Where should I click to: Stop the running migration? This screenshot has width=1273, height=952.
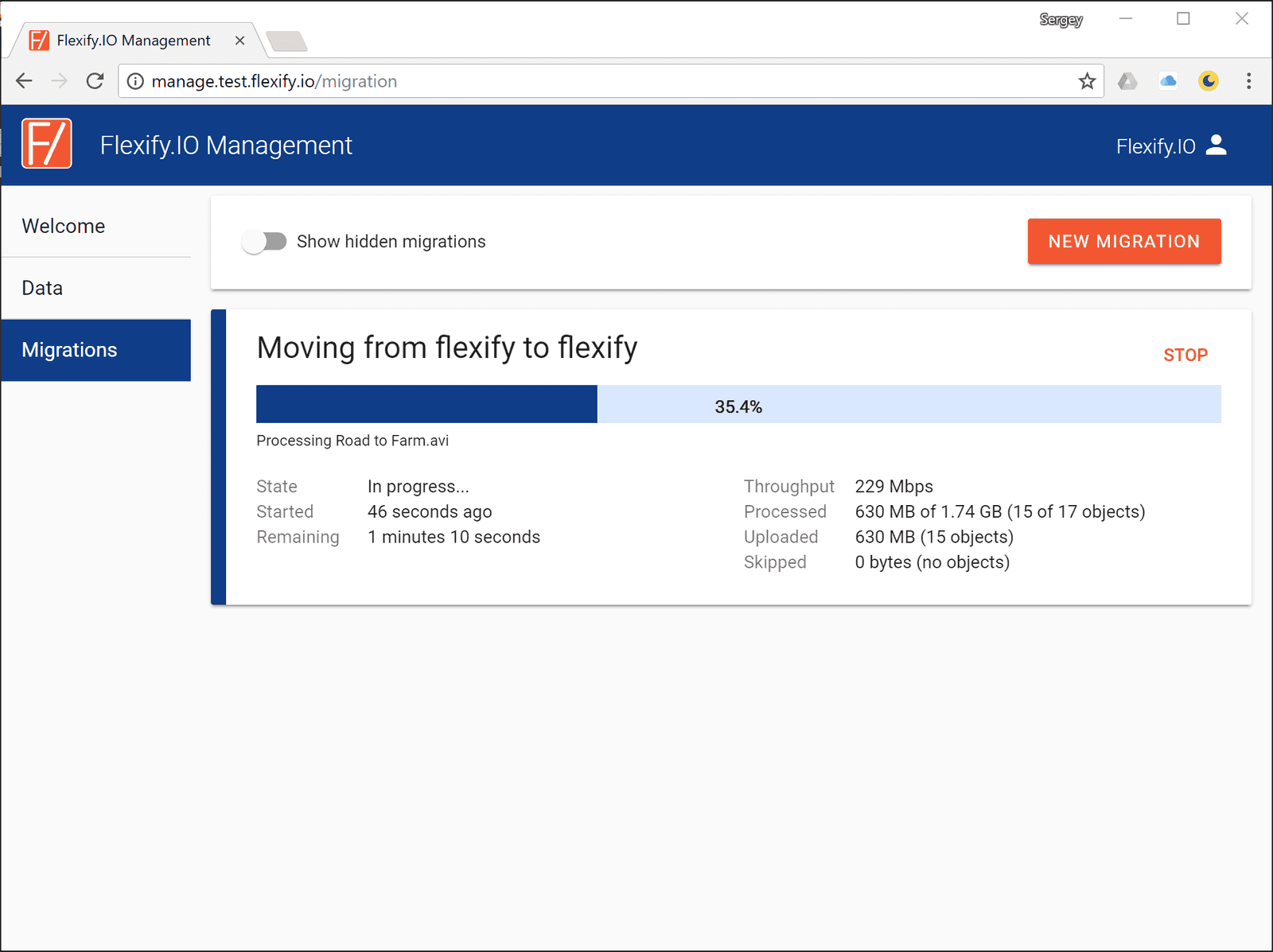pyautogui.click(x=1185, y=355)
